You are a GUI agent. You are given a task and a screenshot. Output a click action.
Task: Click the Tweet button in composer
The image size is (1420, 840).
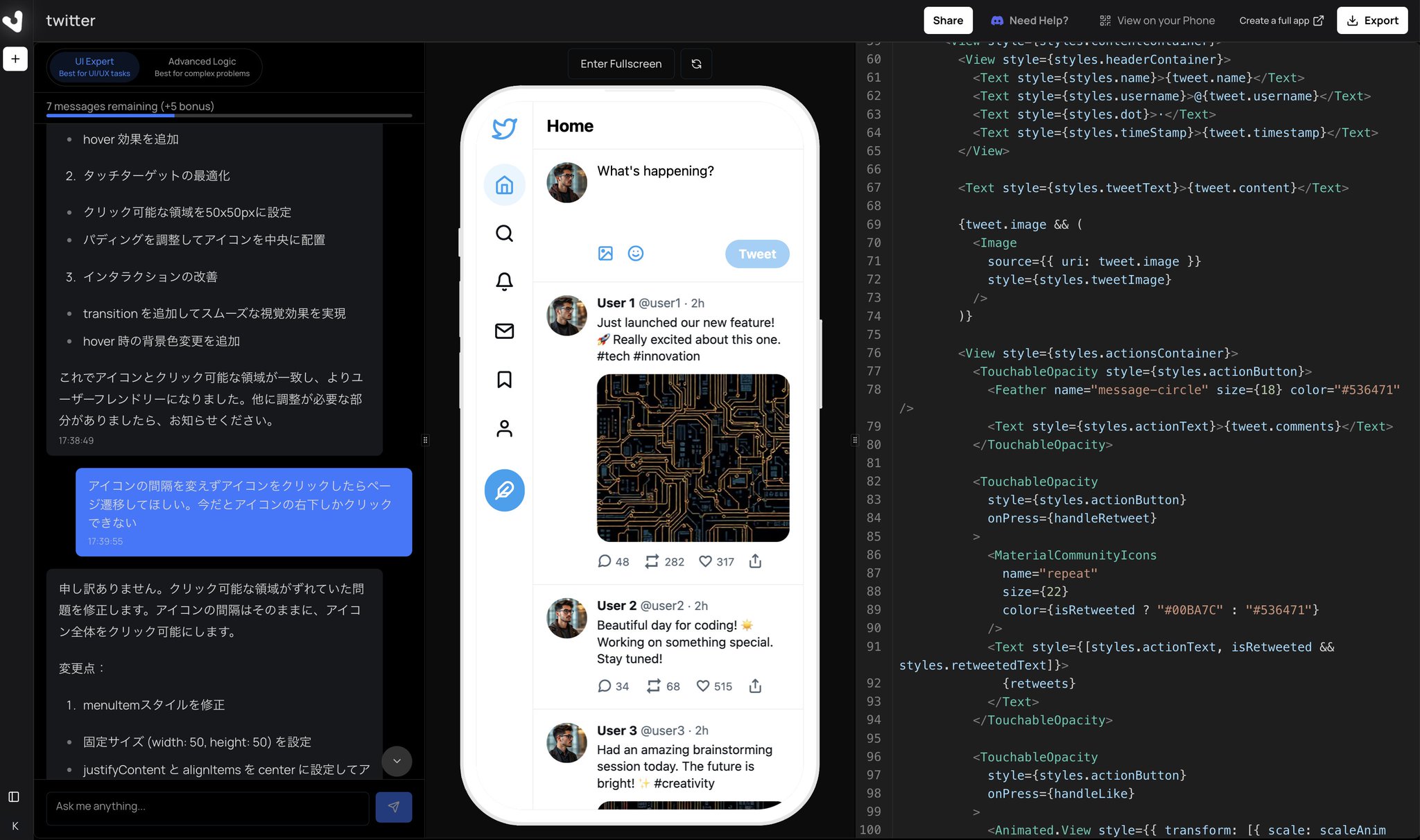(x=757, y=254)
